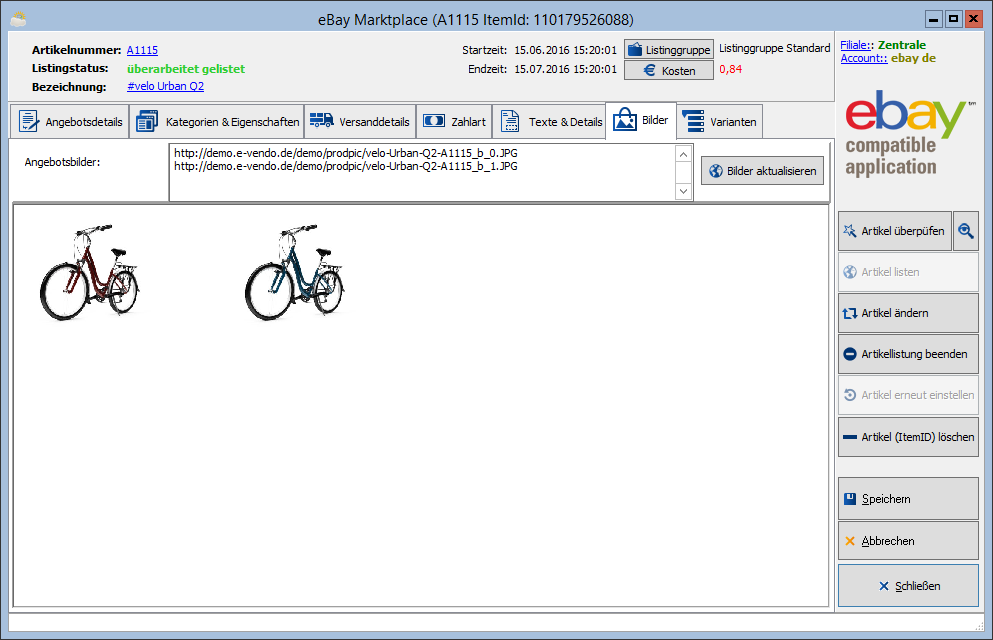Click the Account link
Screen dimensions: 993x640
point(864,58)
